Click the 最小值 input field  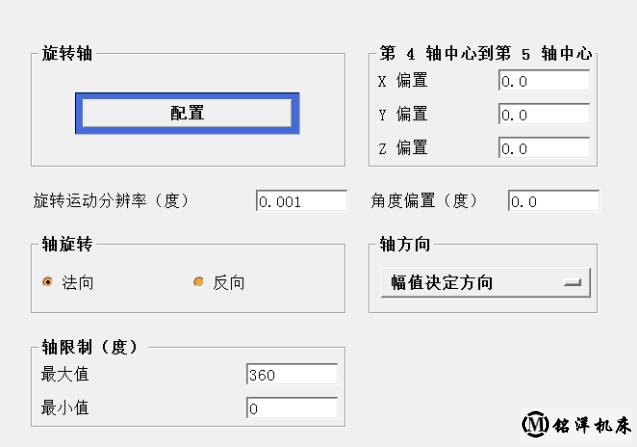point(291,408)
